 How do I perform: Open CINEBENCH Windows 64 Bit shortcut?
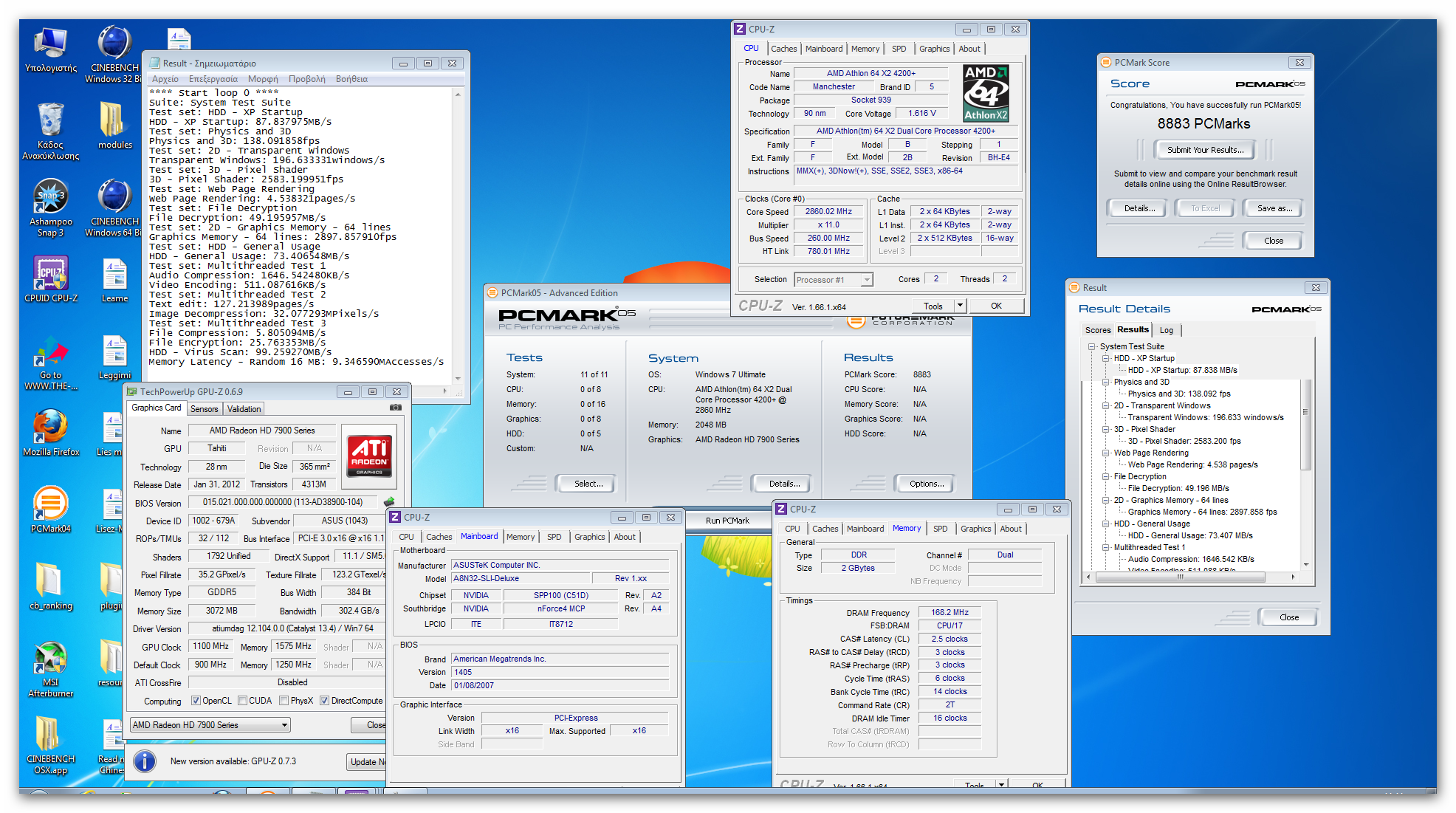tap(114, 208)
